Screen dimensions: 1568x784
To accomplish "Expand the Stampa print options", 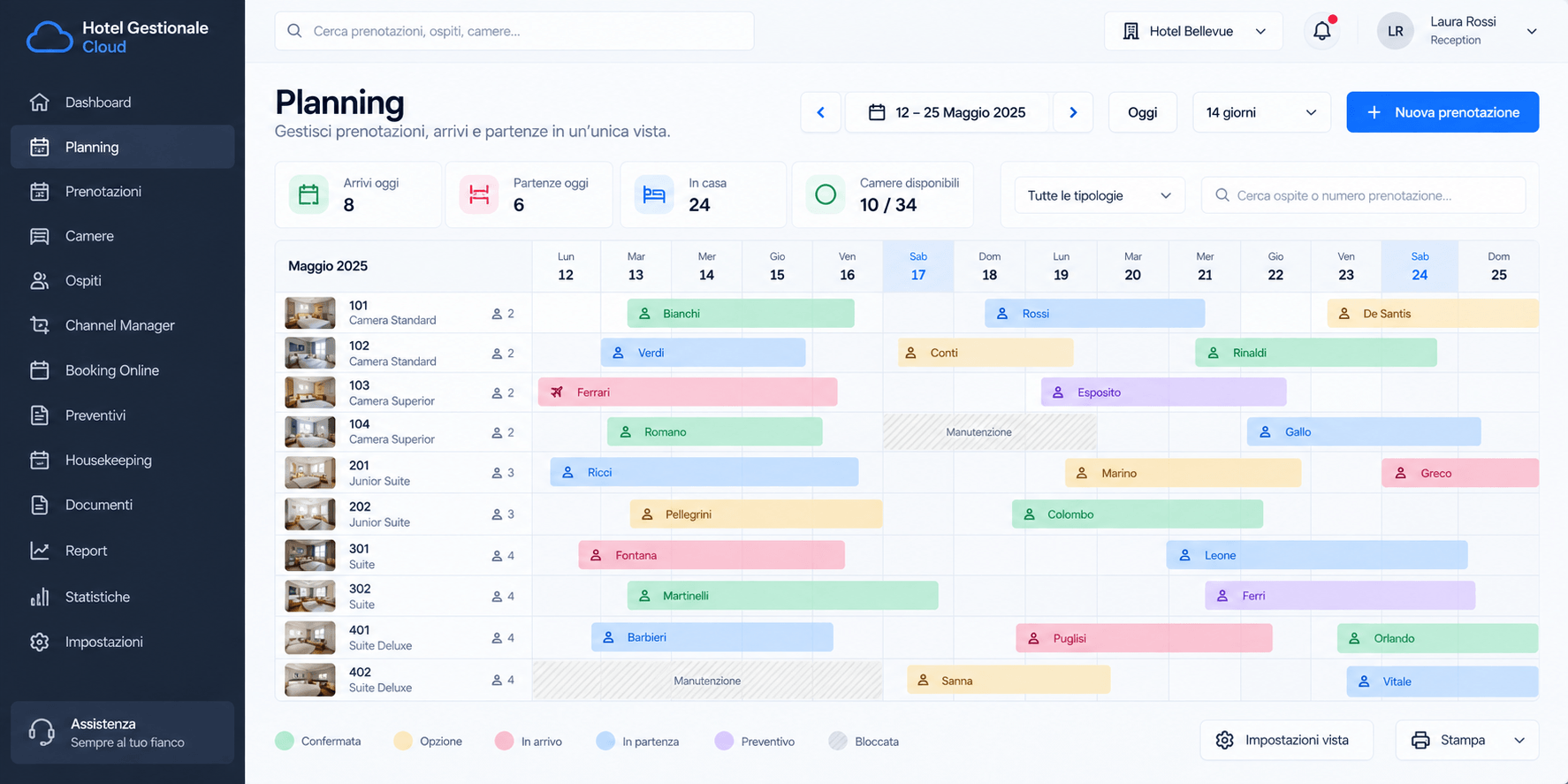I will pyautogui.click(x=1467, y=740).
